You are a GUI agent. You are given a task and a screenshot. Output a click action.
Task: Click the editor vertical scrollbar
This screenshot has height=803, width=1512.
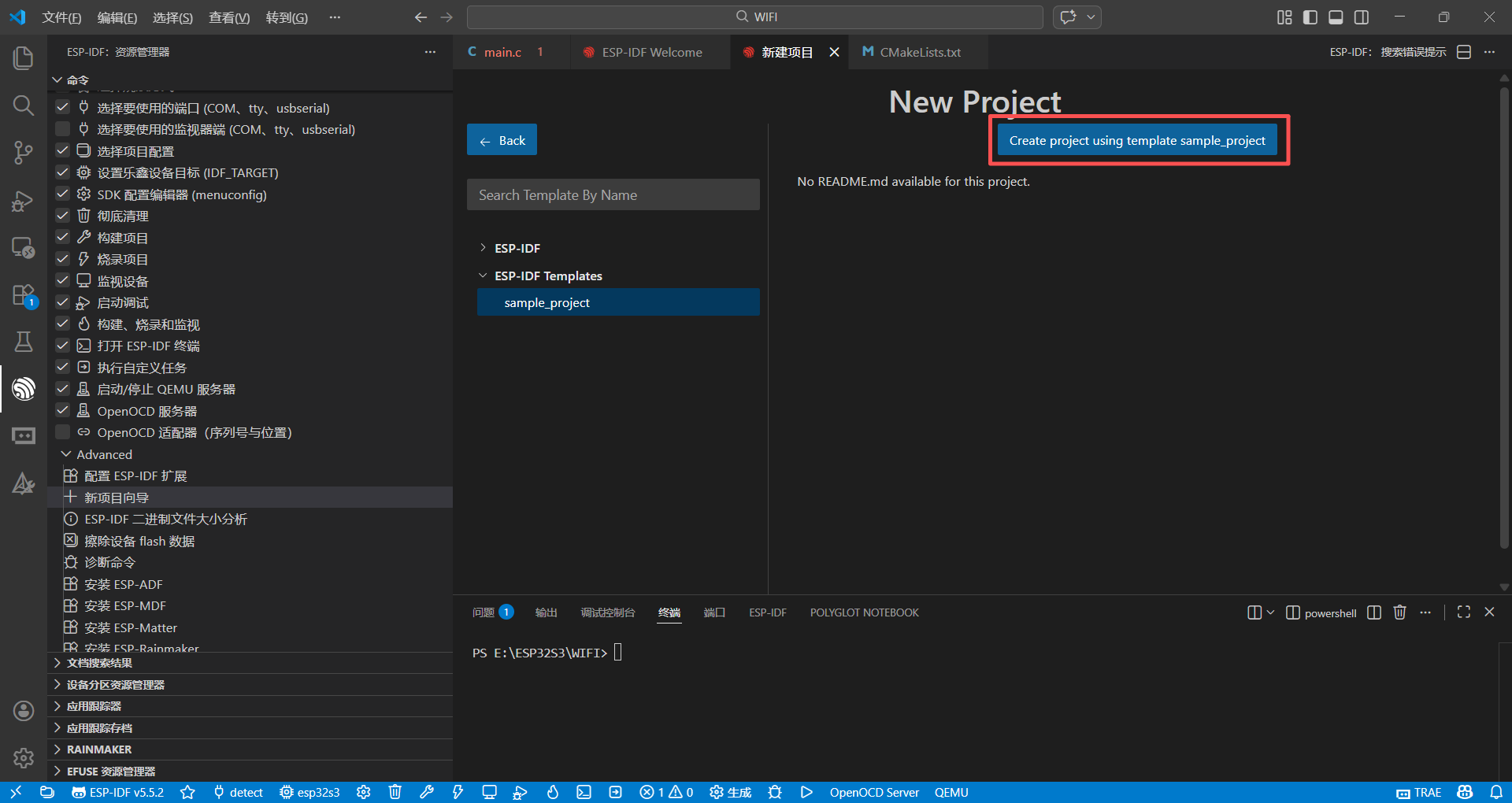pyautogui.click(x=1504, y=319)
